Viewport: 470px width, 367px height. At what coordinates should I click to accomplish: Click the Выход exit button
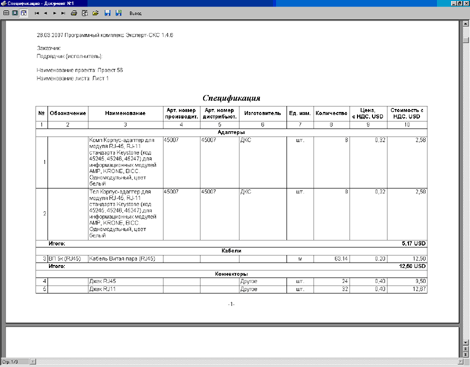(x=135, y=13)
